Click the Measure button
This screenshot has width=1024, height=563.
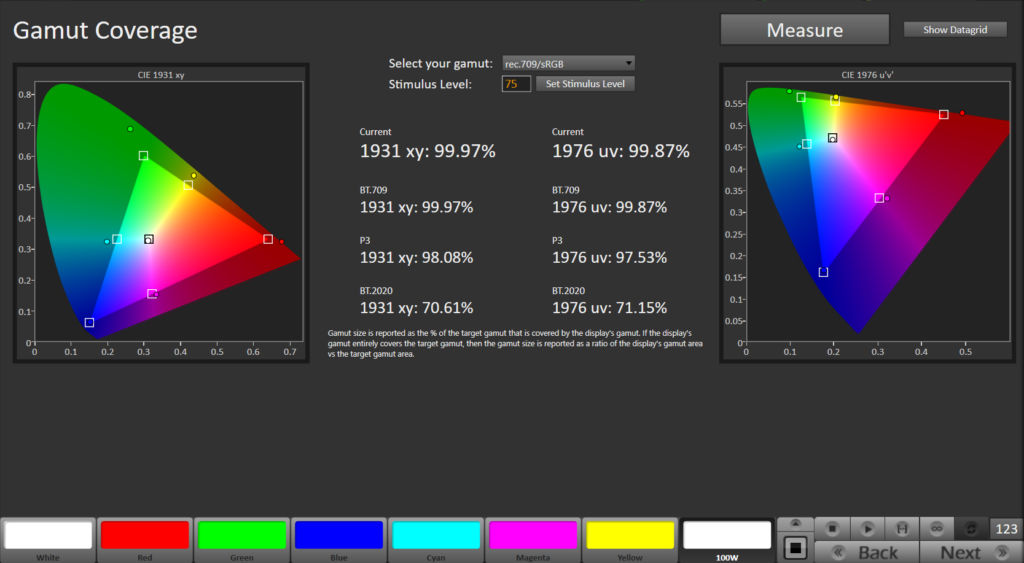coord(805,30)
